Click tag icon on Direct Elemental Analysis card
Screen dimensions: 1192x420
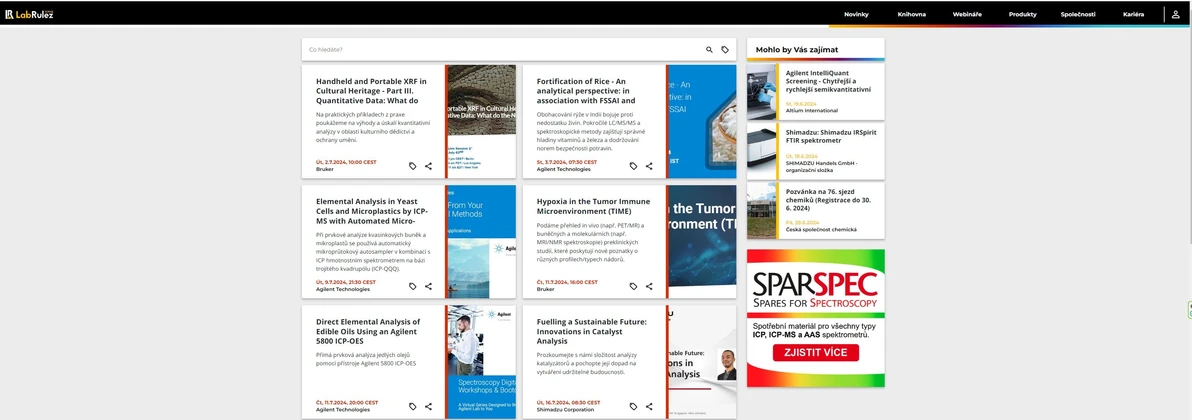point(413,406)
